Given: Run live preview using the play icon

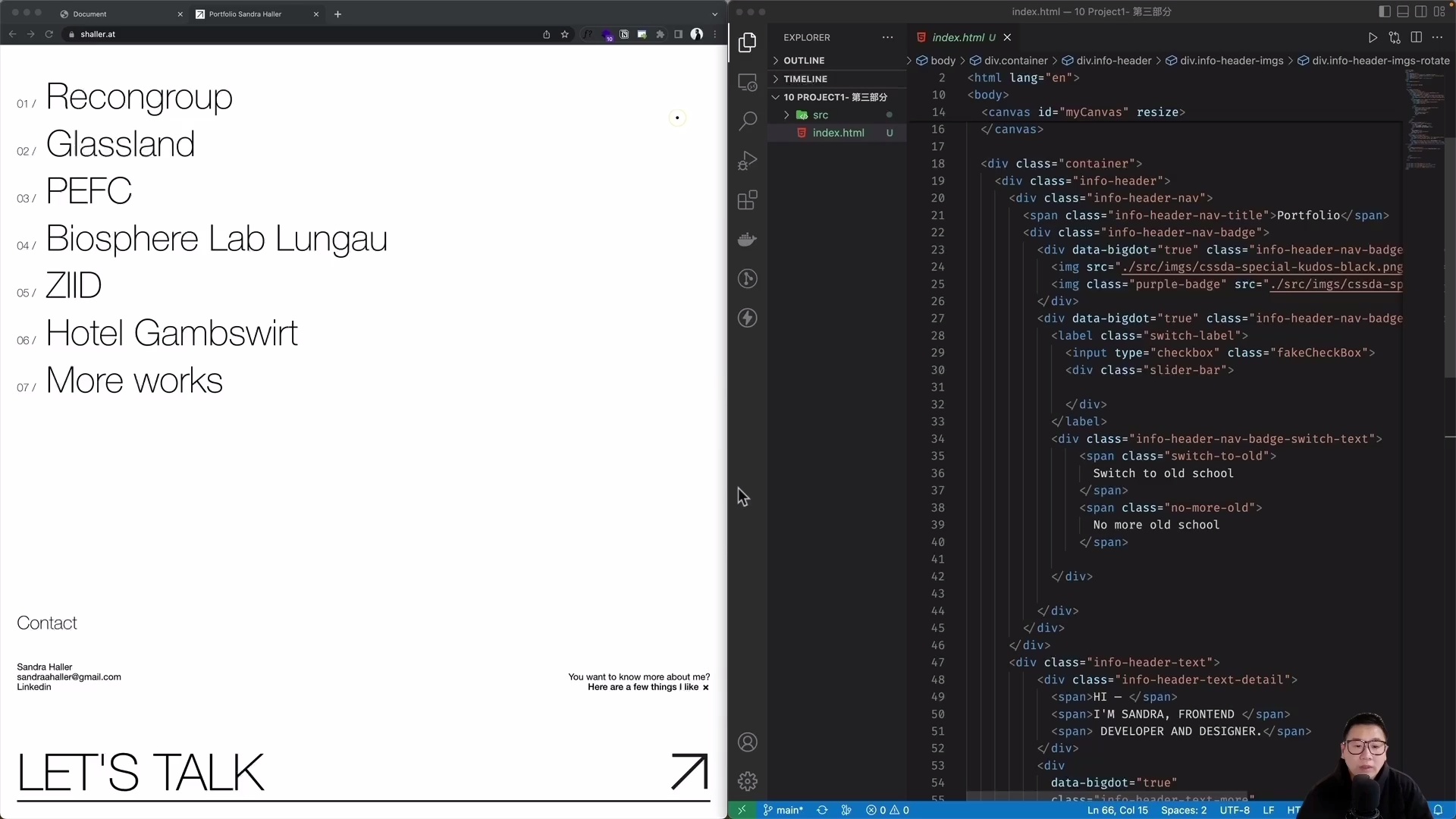Looking at the screenshot, I should (1373, 37).
